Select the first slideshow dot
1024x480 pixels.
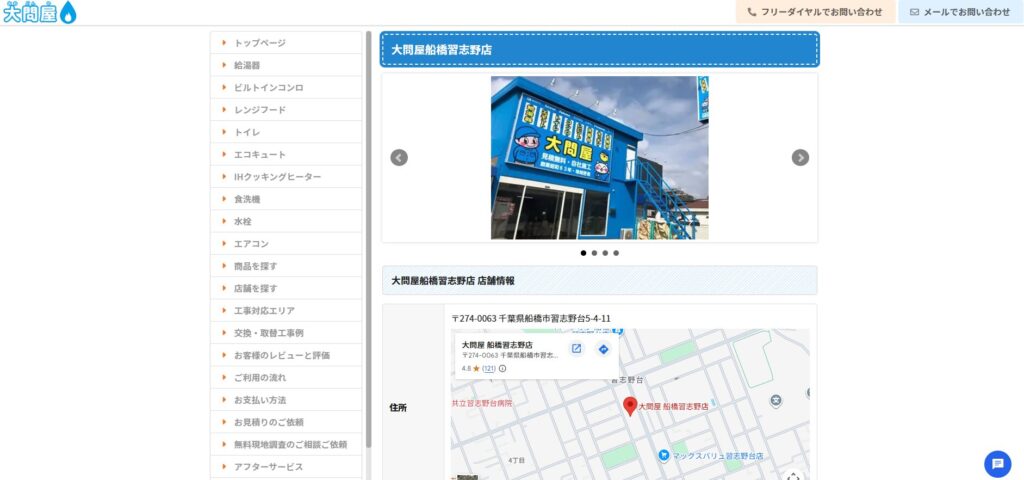584,253
